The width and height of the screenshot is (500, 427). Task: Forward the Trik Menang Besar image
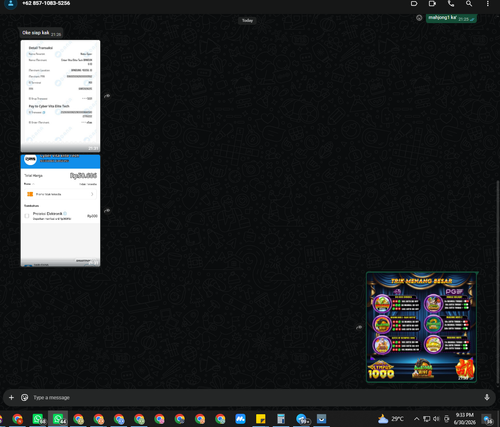(359, 327)
